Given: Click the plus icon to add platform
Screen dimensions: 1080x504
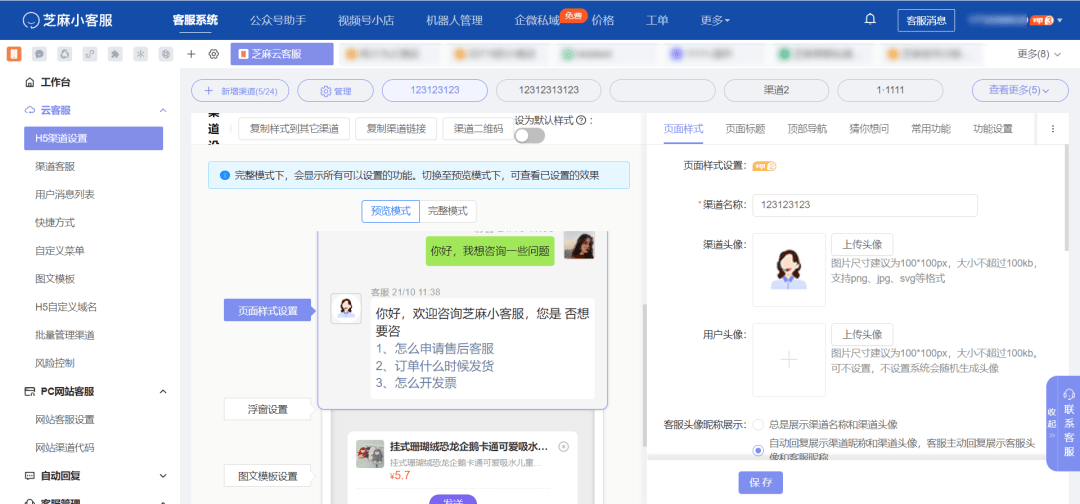Looking at the screenshot, I should pyautogui.click(x=191, y=54).
